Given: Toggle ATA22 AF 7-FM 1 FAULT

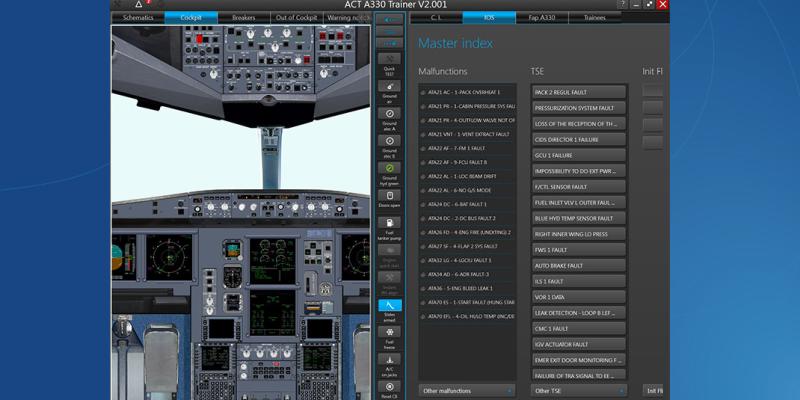Looking at the screenshot, I should [x=467, y=148].
